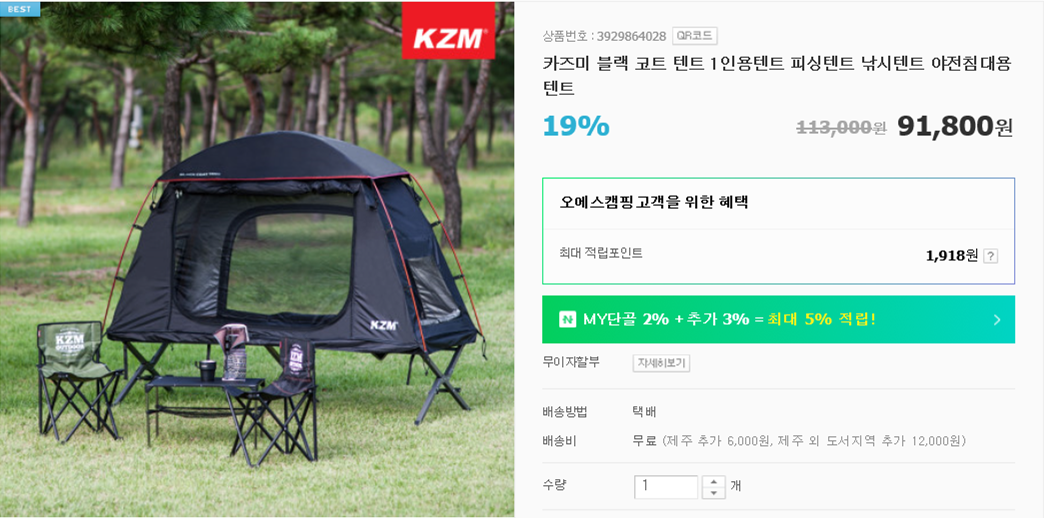Click the MY단골 최대 5% 적립 banner
Viewport: 1044px width, 518px height.
pos(778,320)
